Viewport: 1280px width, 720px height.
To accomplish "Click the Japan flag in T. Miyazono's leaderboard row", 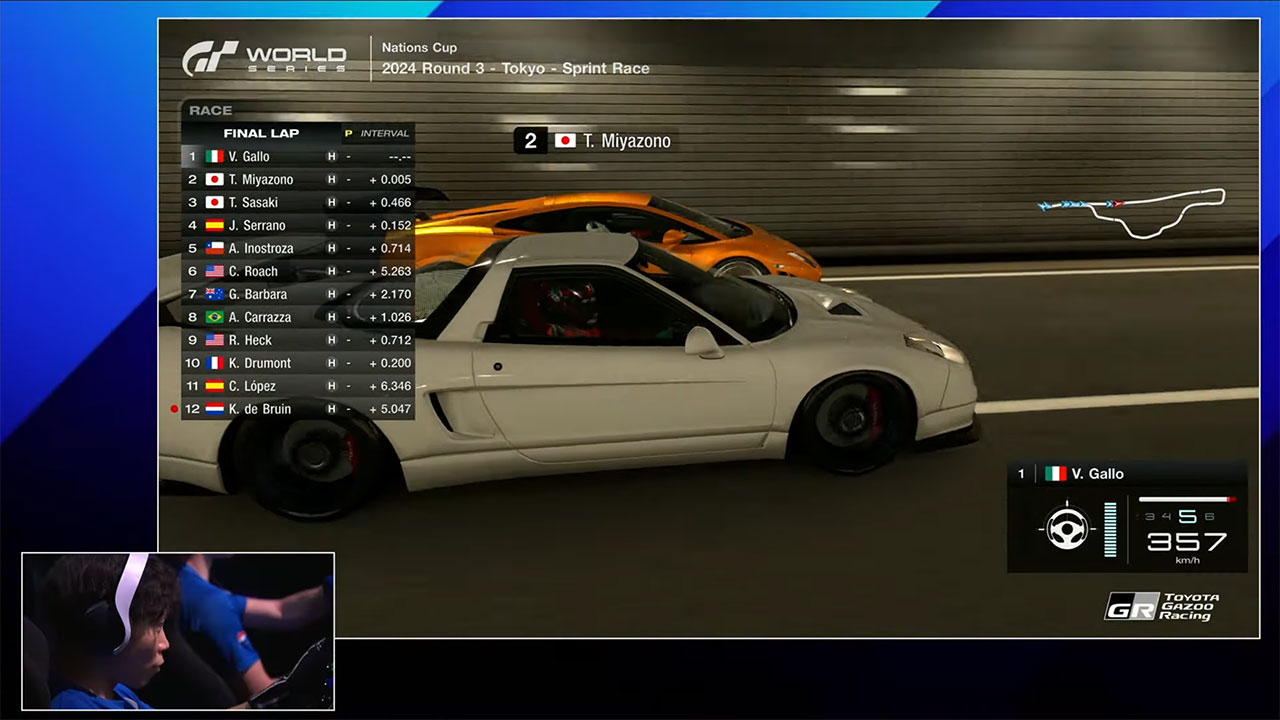I will [214, 180].
